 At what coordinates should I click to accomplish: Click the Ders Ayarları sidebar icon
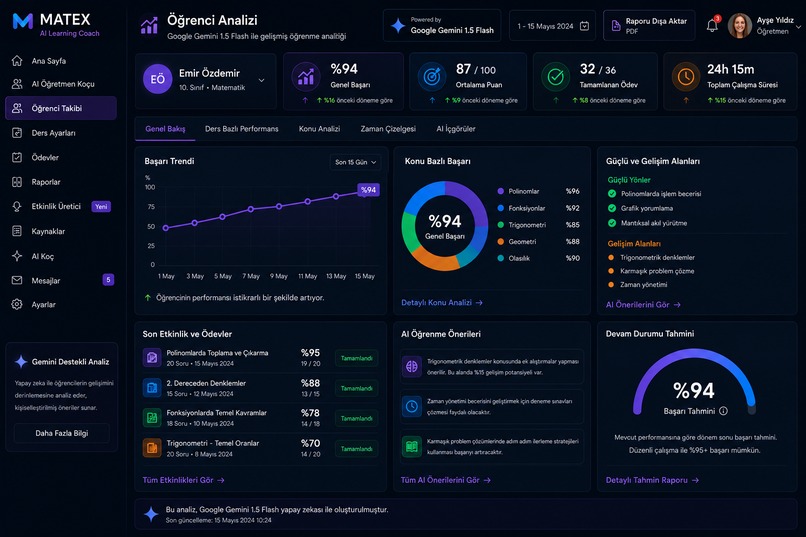click(x=17, y=133)
